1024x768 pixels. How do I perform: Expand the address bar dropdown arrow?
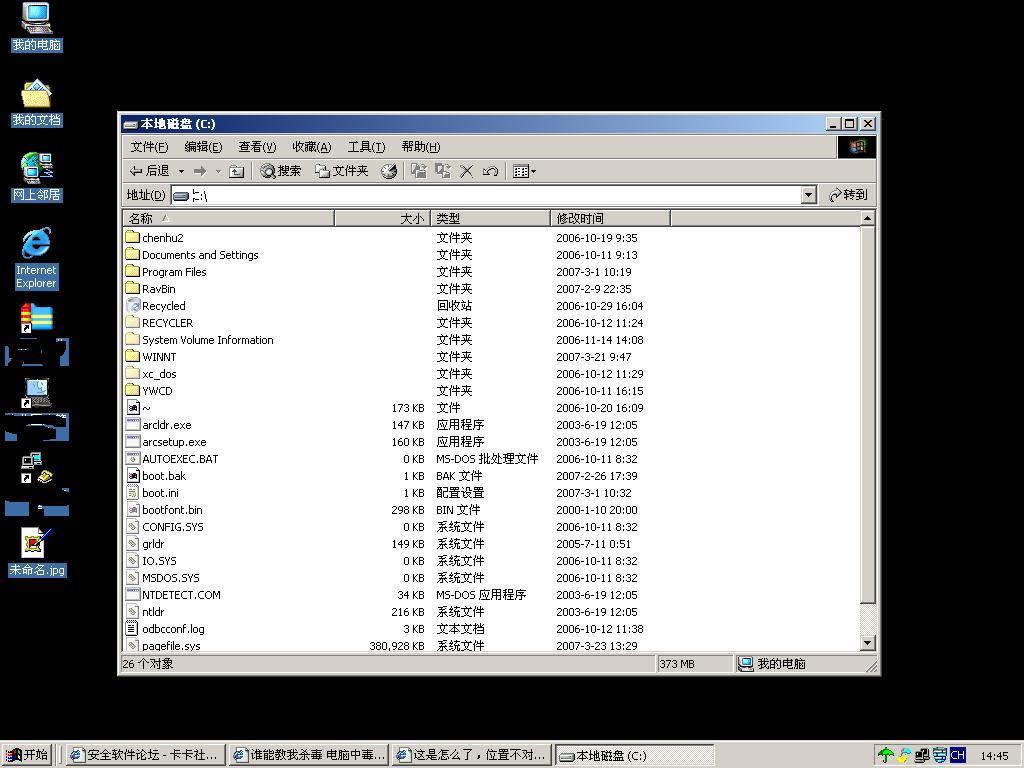[x=808, y=195]
